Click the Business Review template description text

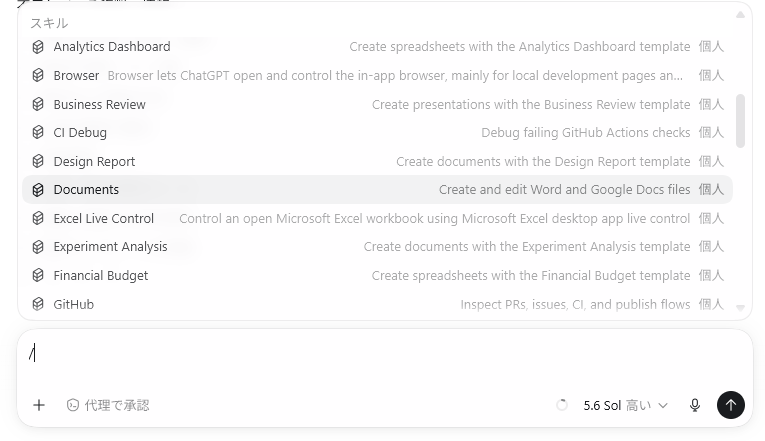tap(531, 104)
